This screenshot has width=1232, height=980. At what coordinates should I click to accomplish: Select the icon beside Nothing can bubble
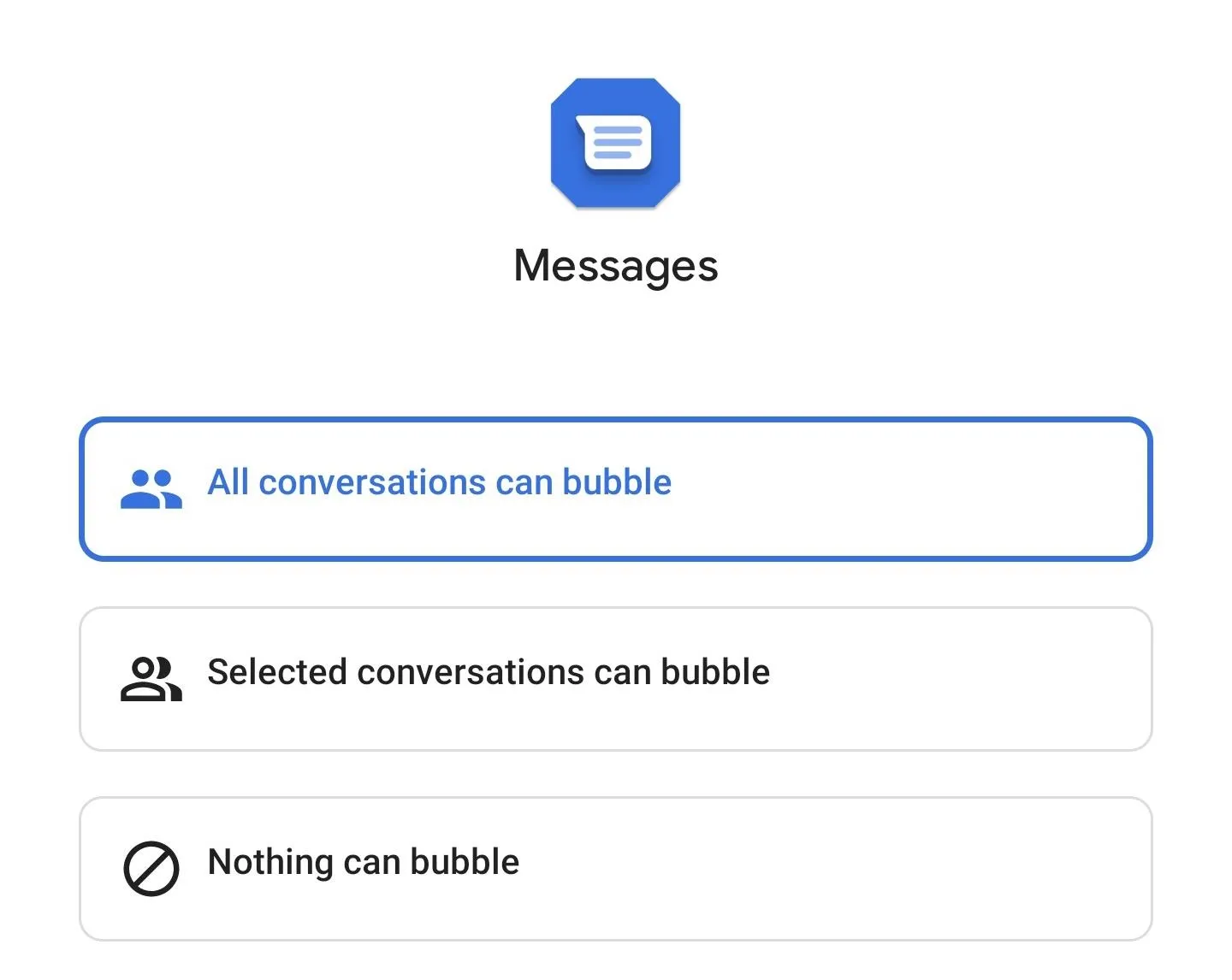tap(151, 869)
